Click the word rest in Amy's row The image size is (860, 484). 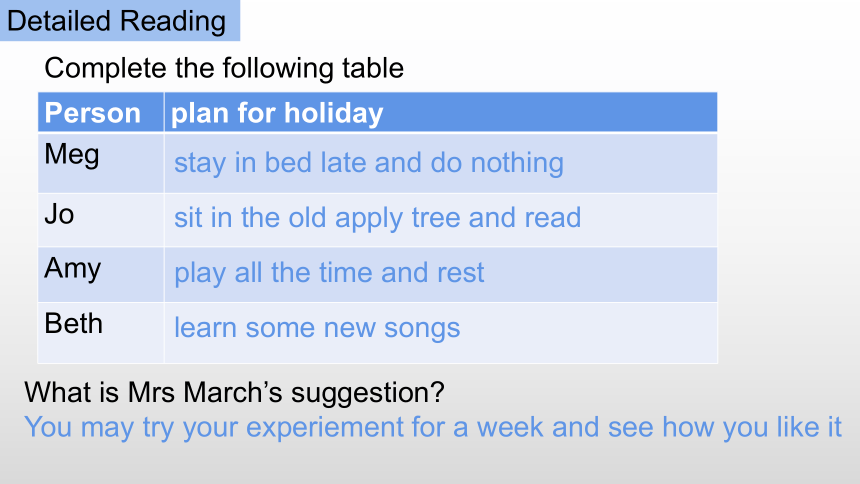click(460, 273)
